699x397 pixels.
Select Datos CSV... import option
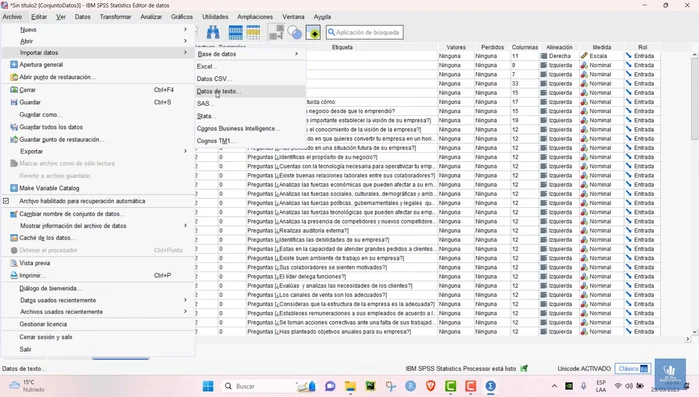point(251,79)
